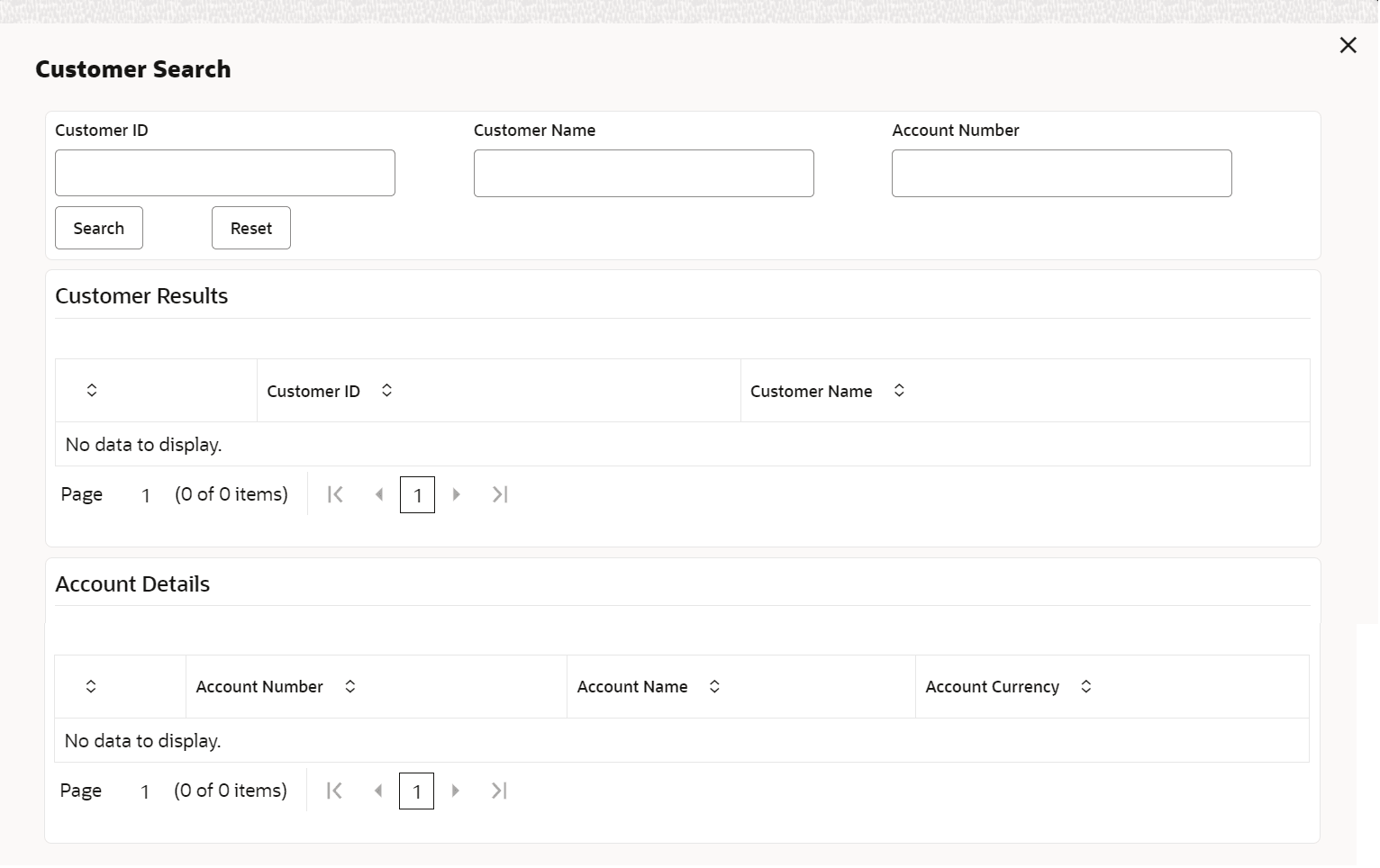The image size is (1380, 868).
Task: Click the Search button
Action: 99,228
